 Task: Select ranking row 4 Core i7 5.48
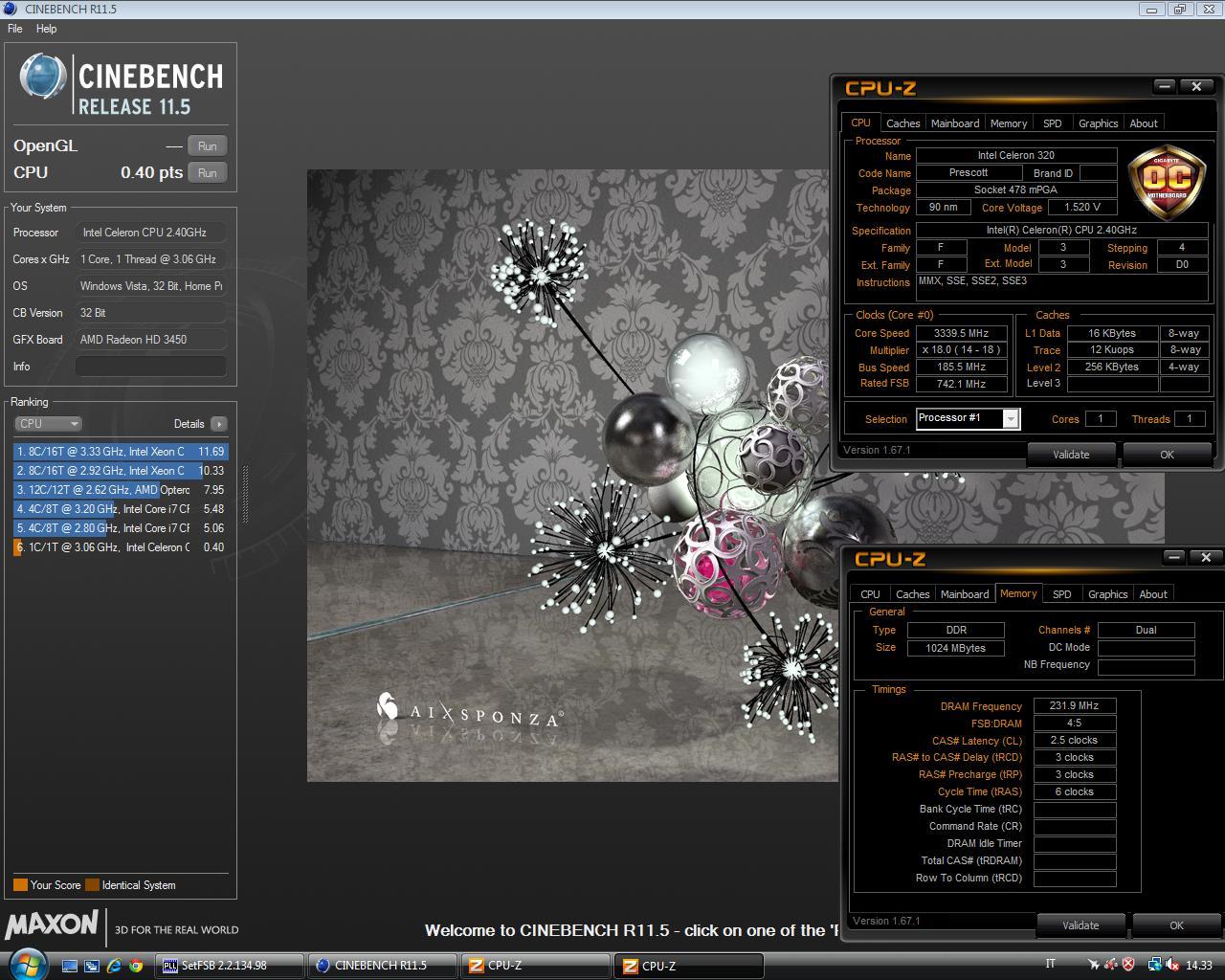pyautogui.click(x=121, y=509)
